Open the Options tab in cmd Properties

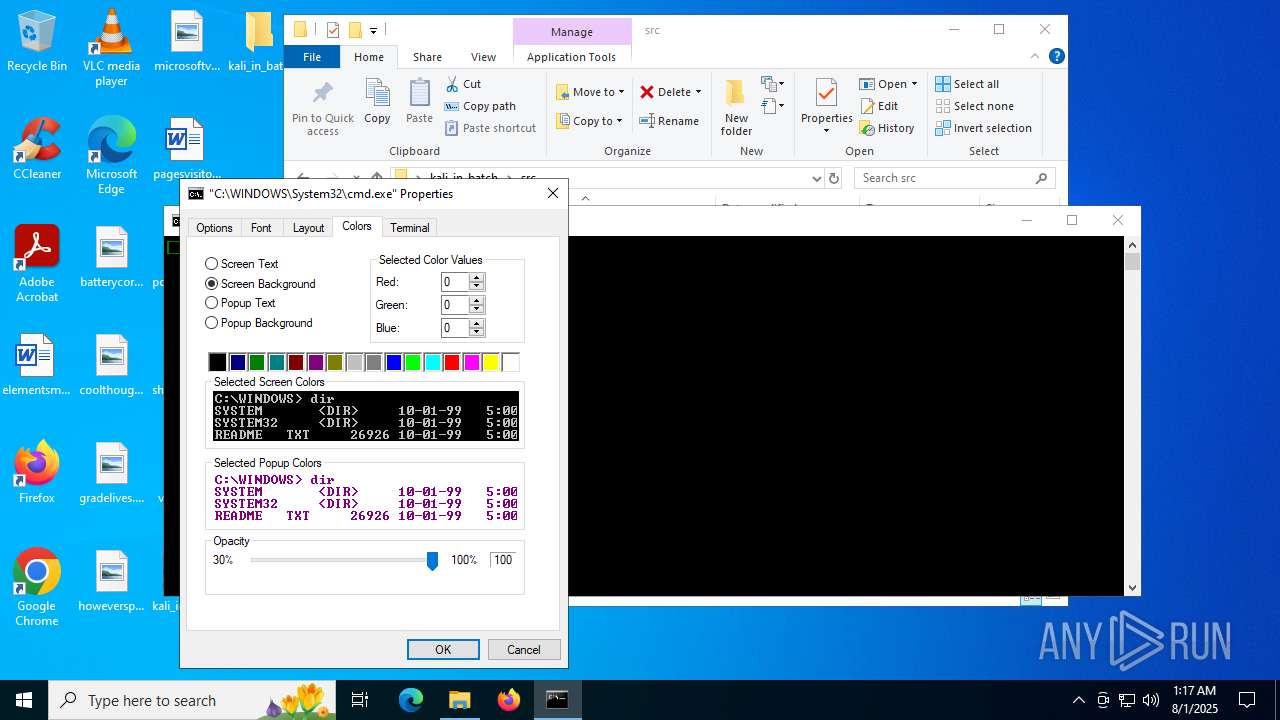(x=214, y=228)
